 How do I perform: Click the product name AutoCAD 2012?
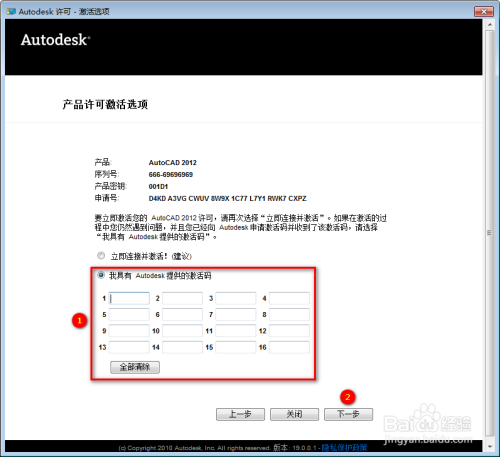click(x=173, y=163)
